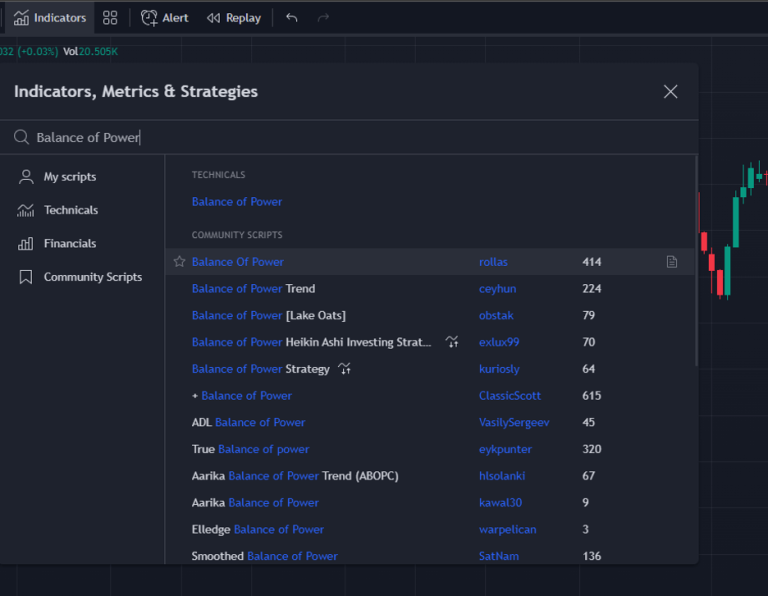Open the layout templates grid icon
The width and height of the screenshot is (768, 596).
[x=110, y=18]
